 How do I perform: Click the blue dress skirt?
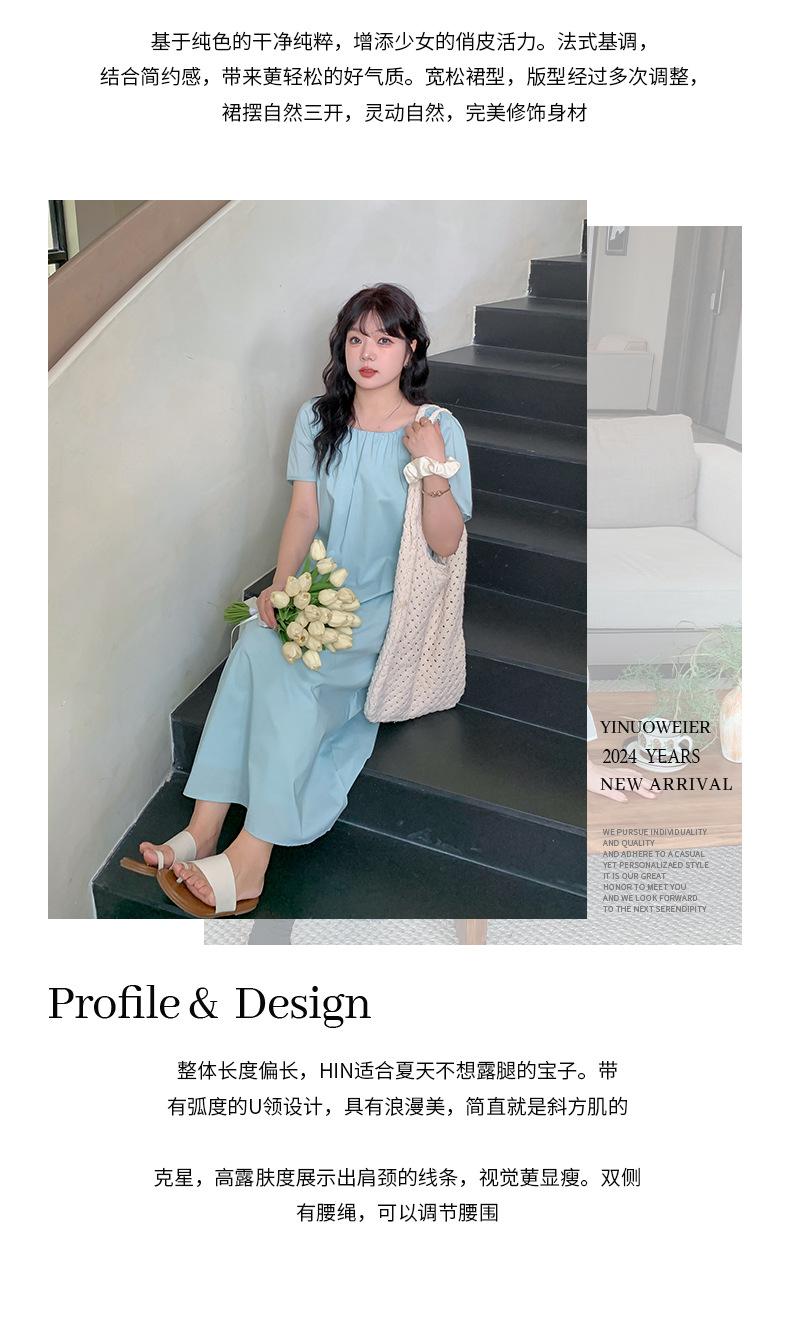[x=280, y=730]
